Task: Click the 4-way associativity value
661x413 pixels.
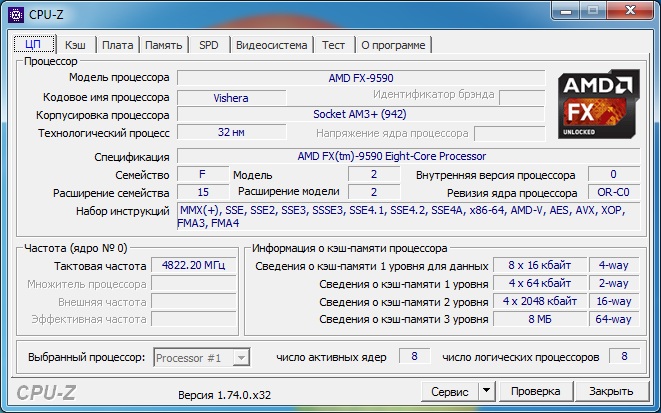Action: [614, 265]
